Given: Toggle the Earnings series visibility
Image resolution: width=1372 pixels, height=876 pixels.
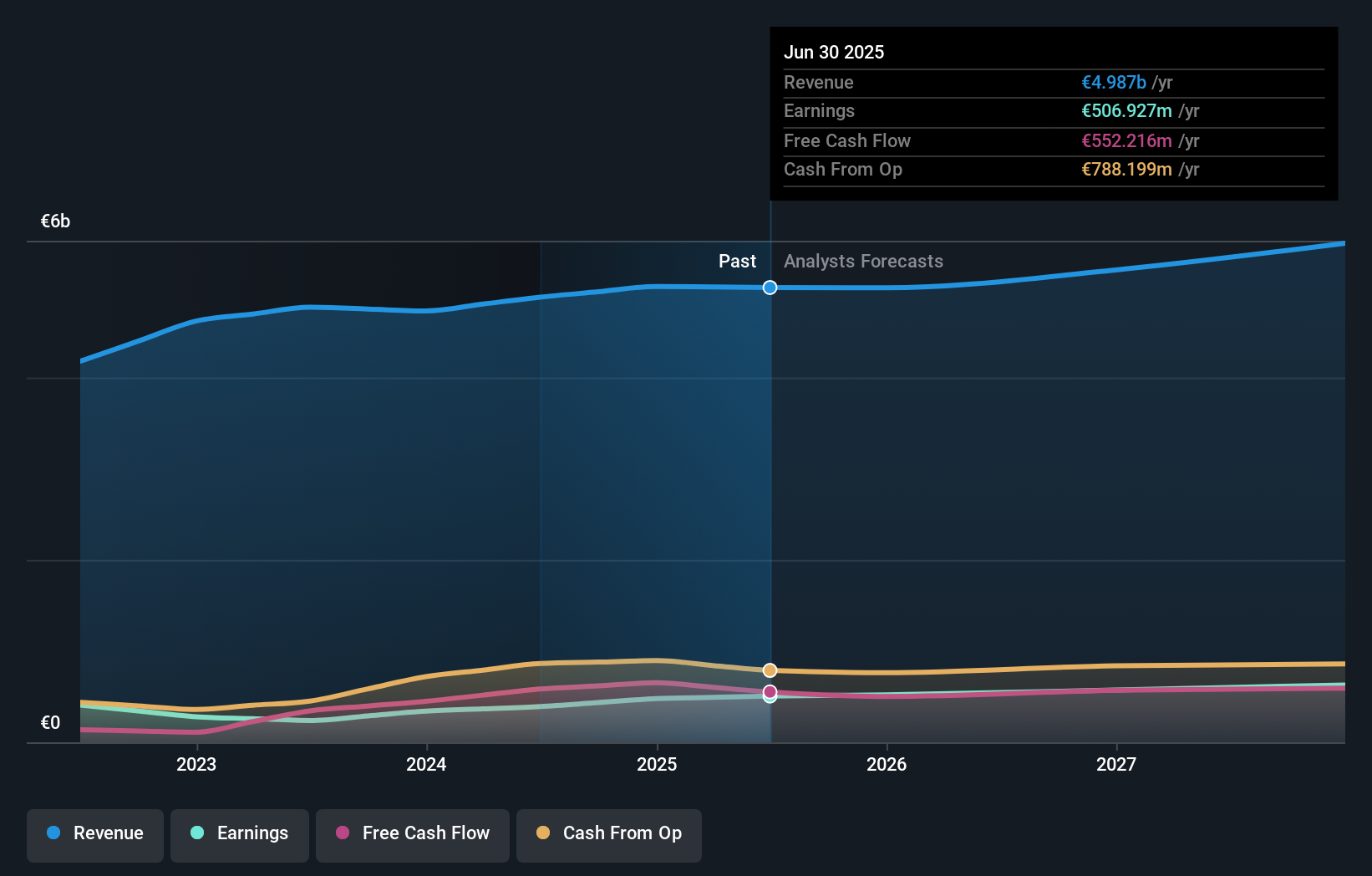Looking at the screenshot, I should (x=239, y=834).
